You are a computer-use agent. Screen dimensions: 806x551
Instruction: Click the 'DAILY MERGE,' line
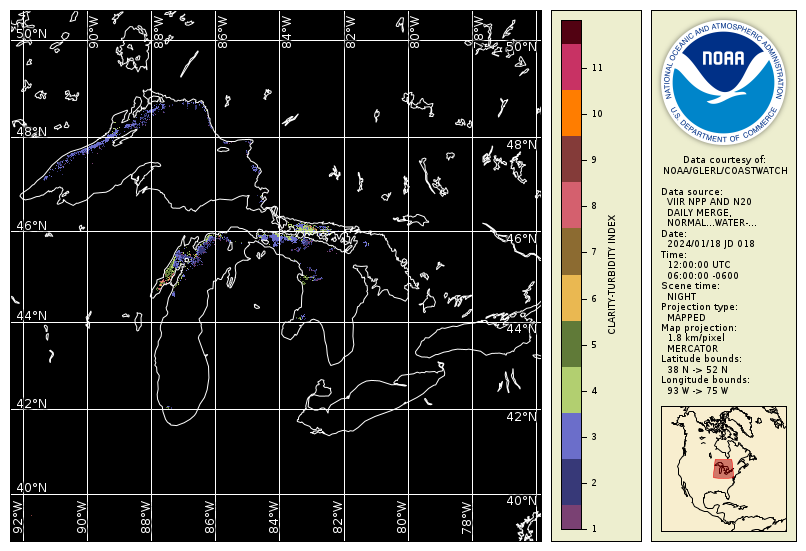[x=699, y=213]
